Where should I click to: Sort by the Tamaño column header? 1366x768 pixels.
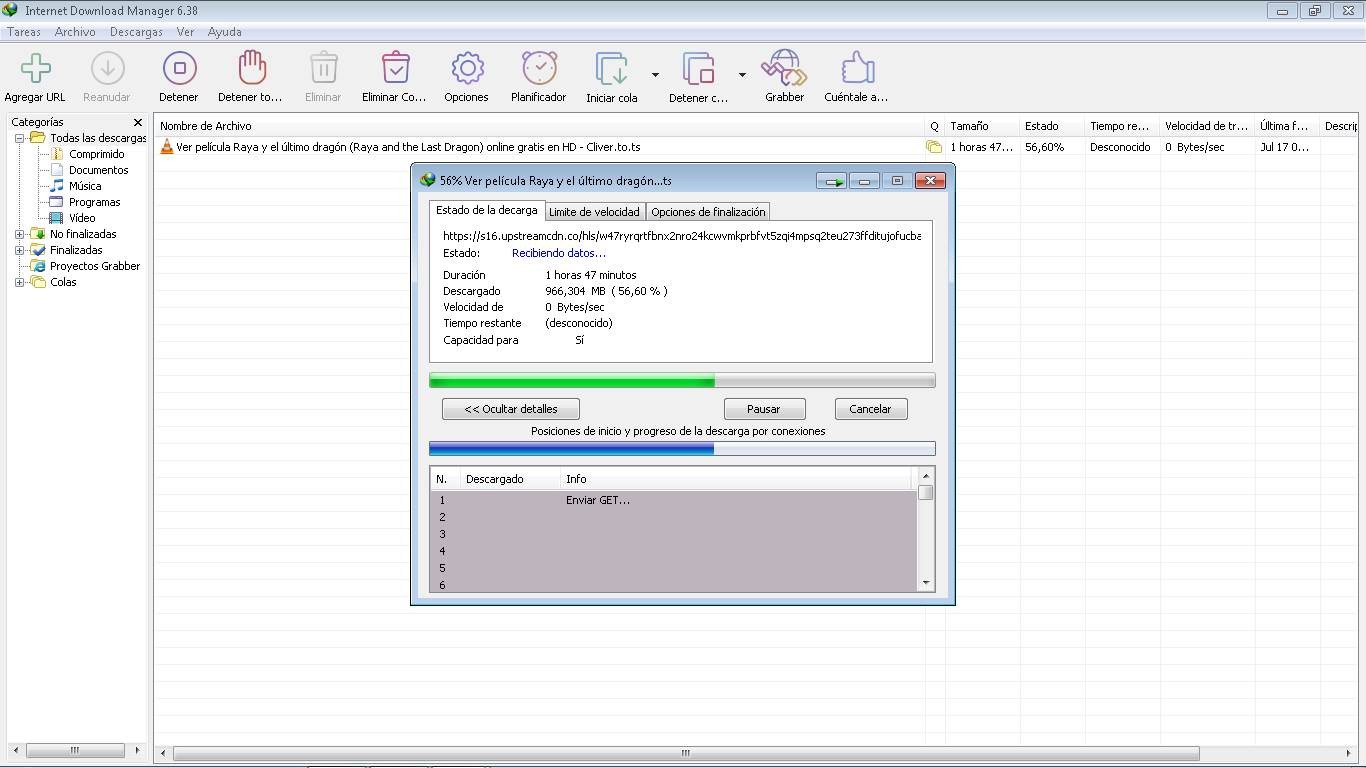pos(982,126)
